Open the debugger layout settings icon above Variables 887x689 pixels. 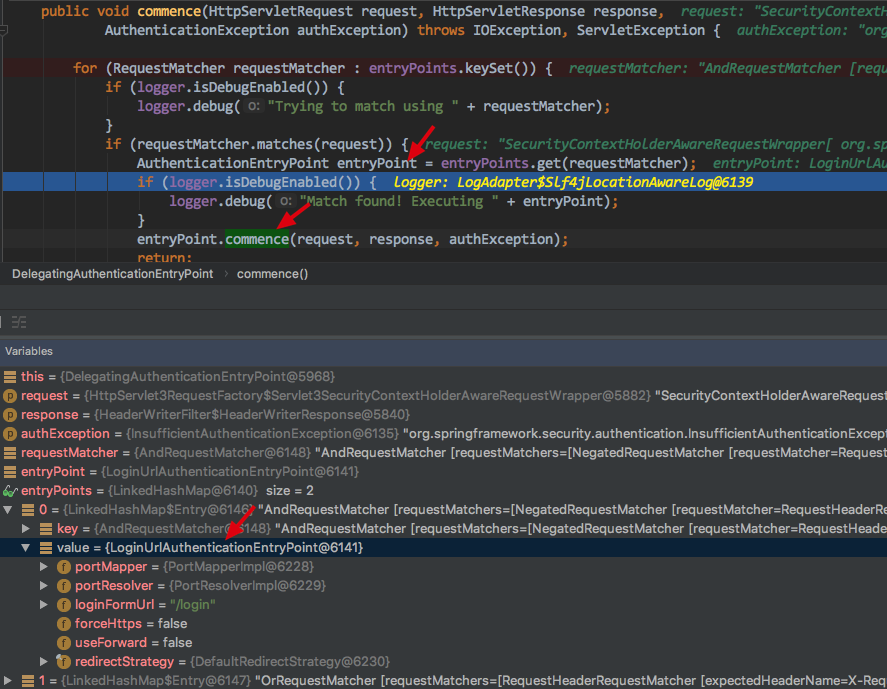coord(17,323)
